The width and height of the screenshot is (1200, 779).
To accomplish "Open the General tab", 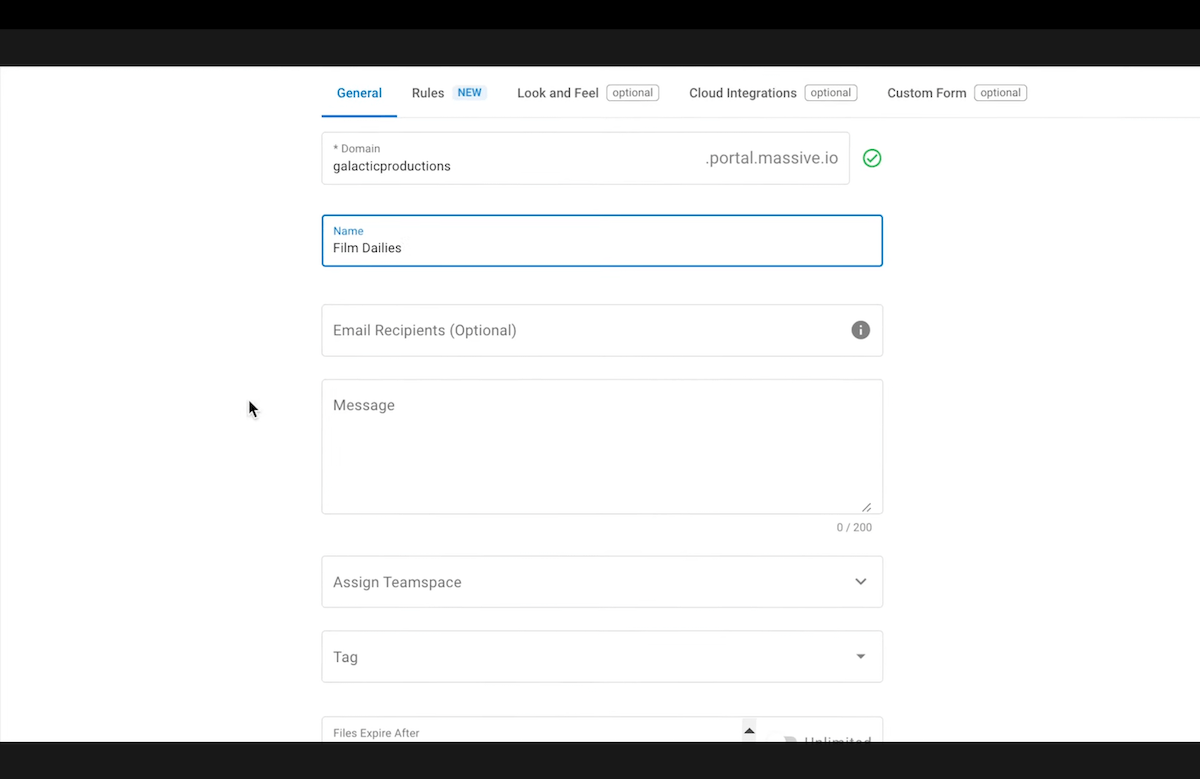I will [359, 93].
